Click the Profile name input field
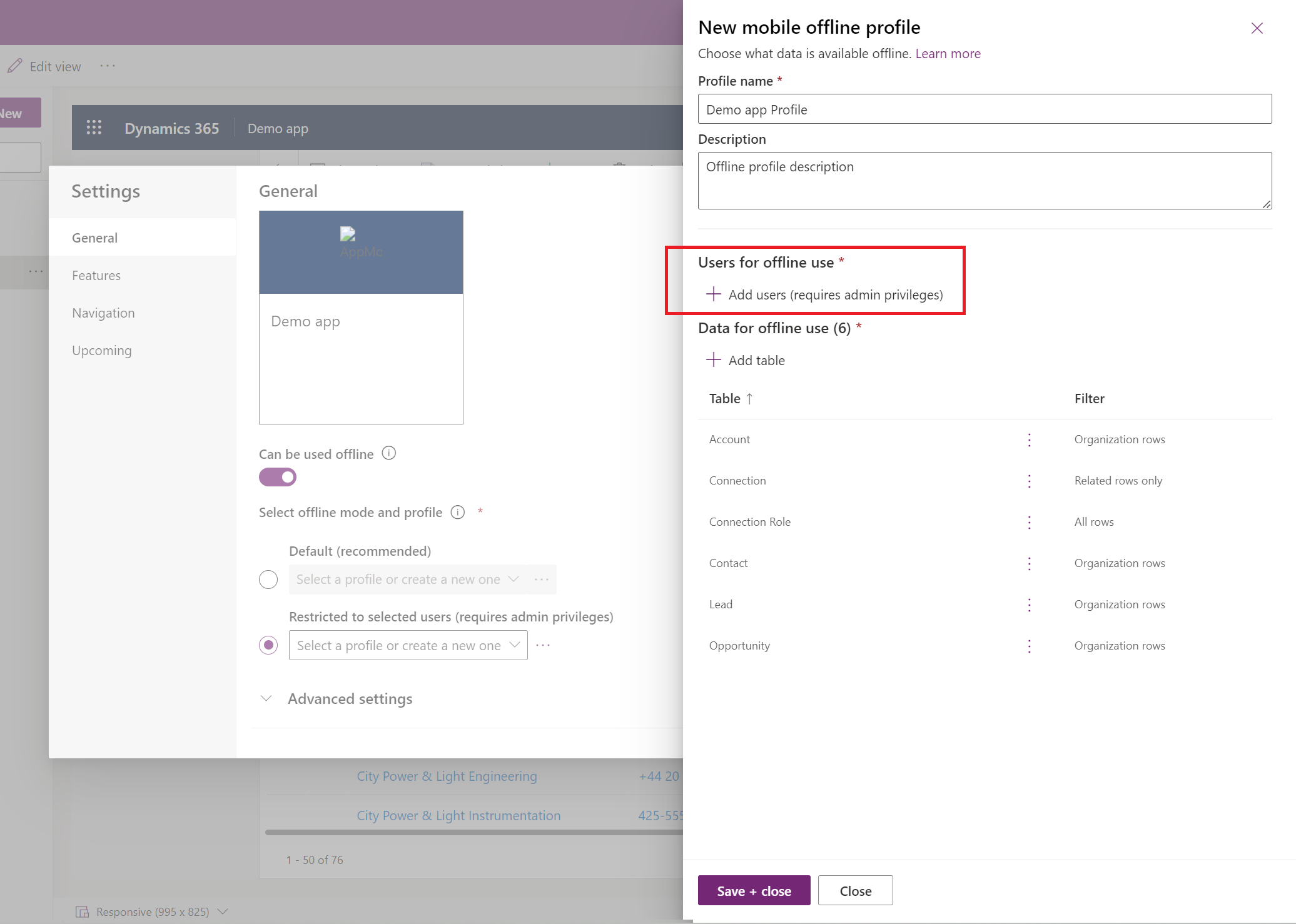This screenshot has height=924, width=1296. (x=984, y=108)
